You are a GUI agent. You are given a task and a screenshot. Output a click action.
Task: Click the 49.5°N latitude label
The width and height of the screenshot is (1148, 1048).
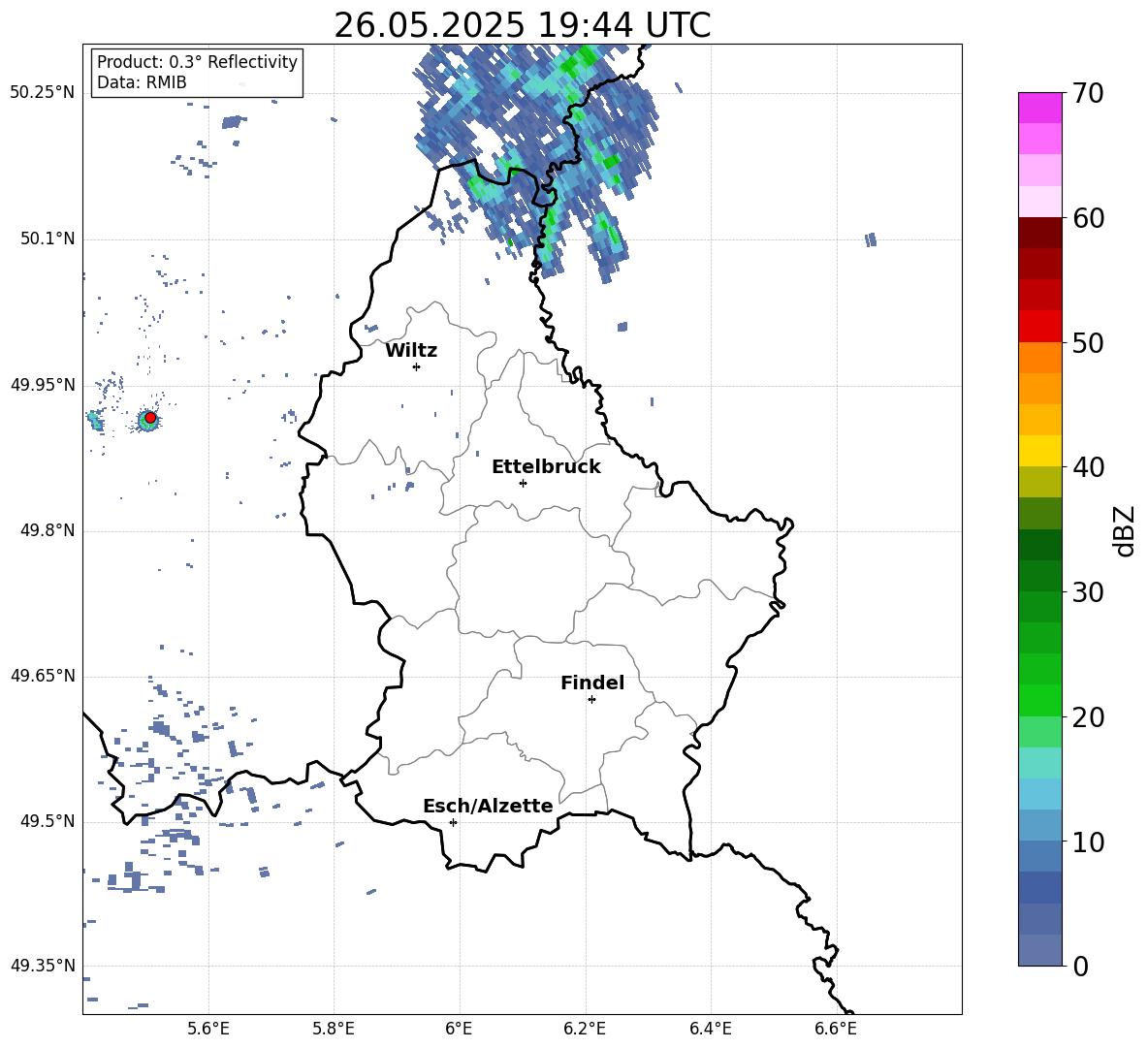click(48, 821)
